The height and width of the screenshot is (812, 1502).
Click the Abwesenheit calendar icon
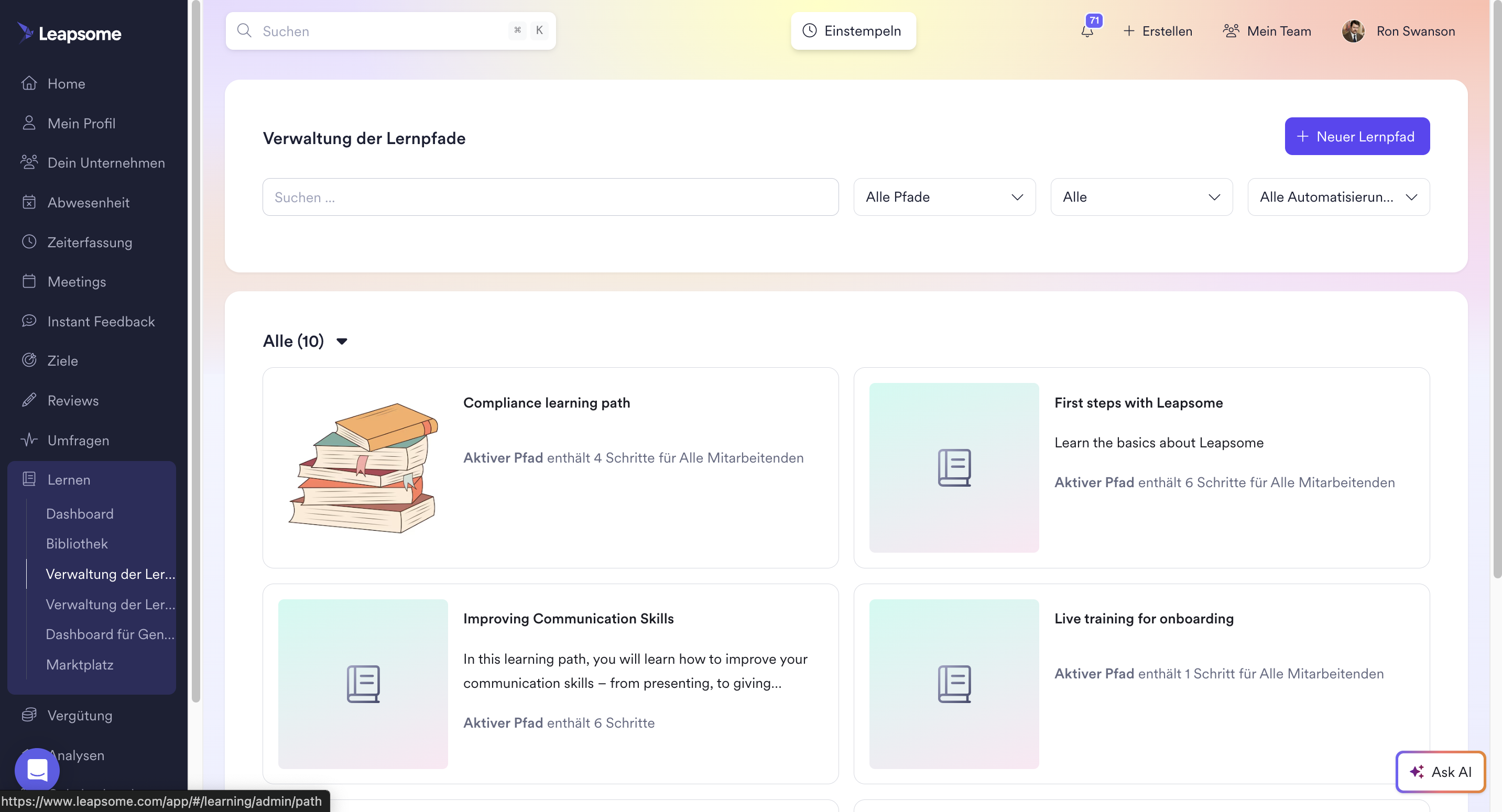point(29,202)
